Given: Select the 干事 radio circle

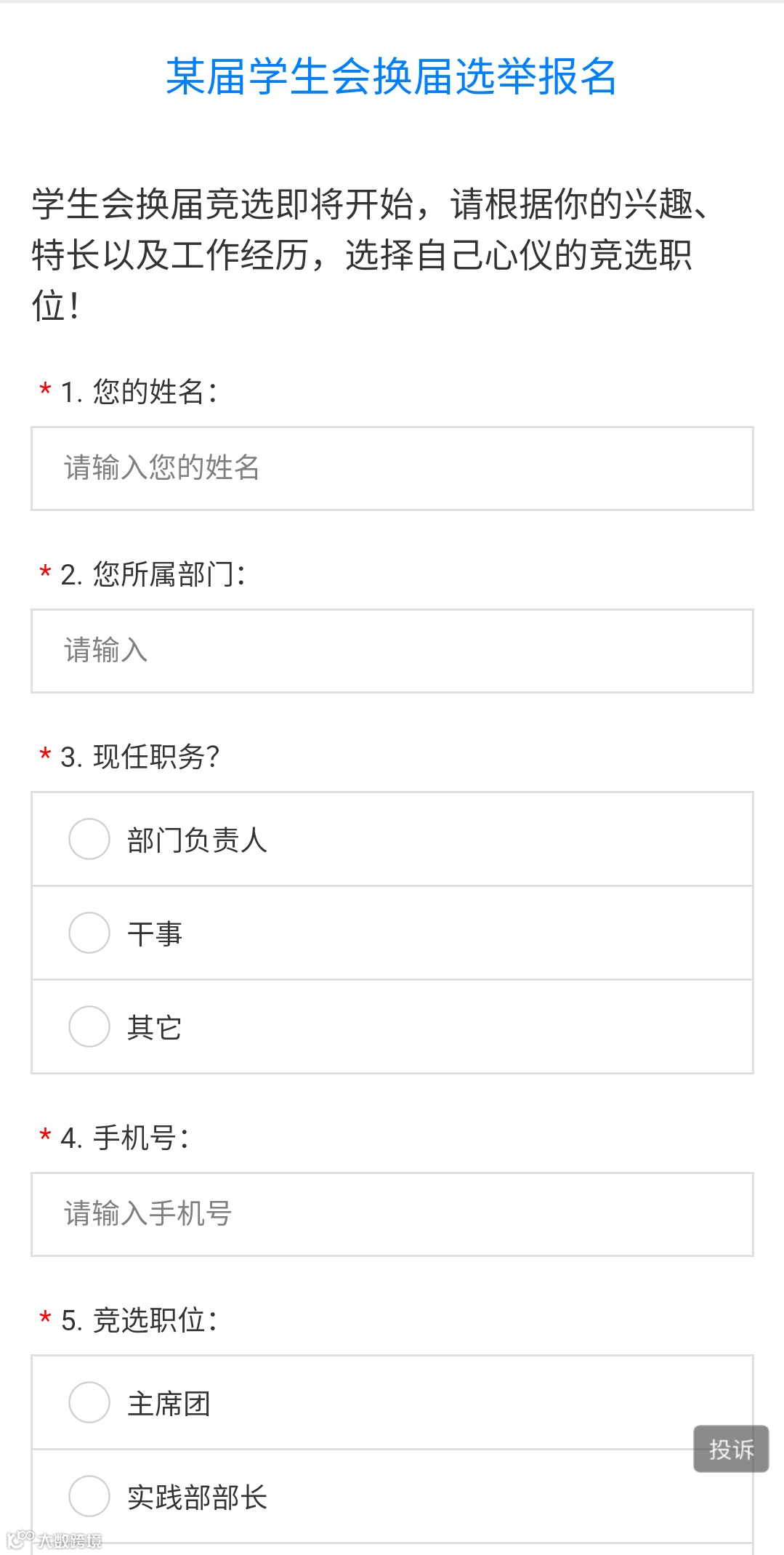Looking at the screenshot, I should pos(89,933).
